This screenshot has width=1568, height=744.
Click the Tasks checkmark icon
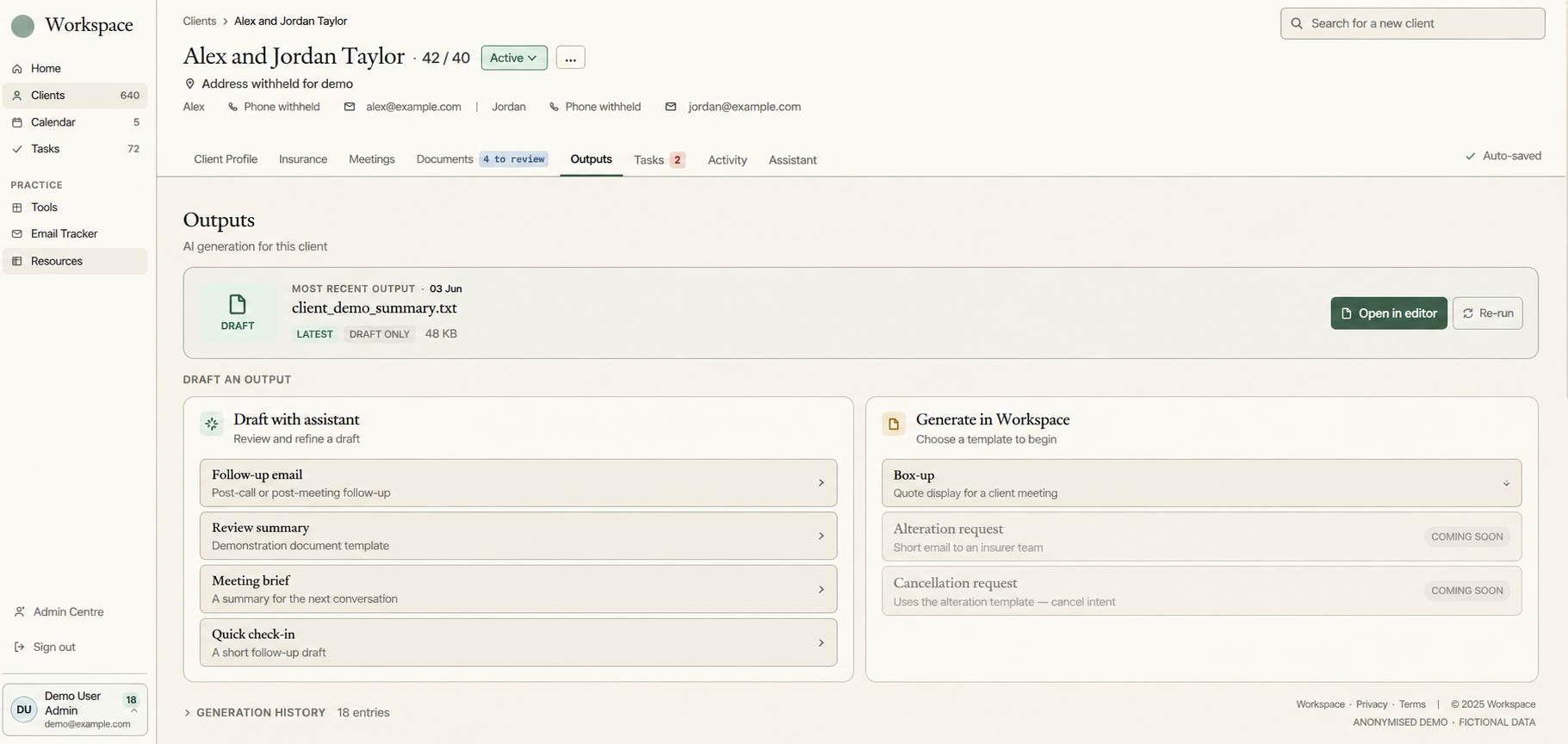pos(17,149)
